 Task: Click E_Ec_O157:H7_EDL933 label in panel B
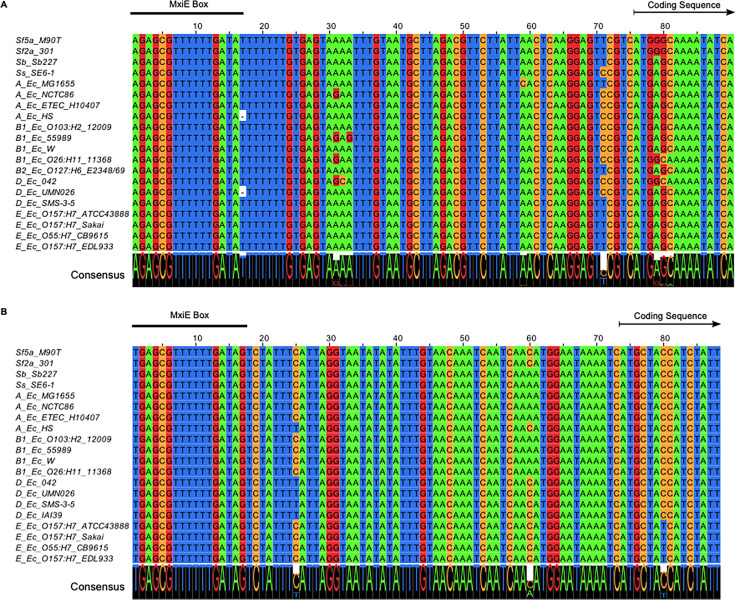point(64,558)
